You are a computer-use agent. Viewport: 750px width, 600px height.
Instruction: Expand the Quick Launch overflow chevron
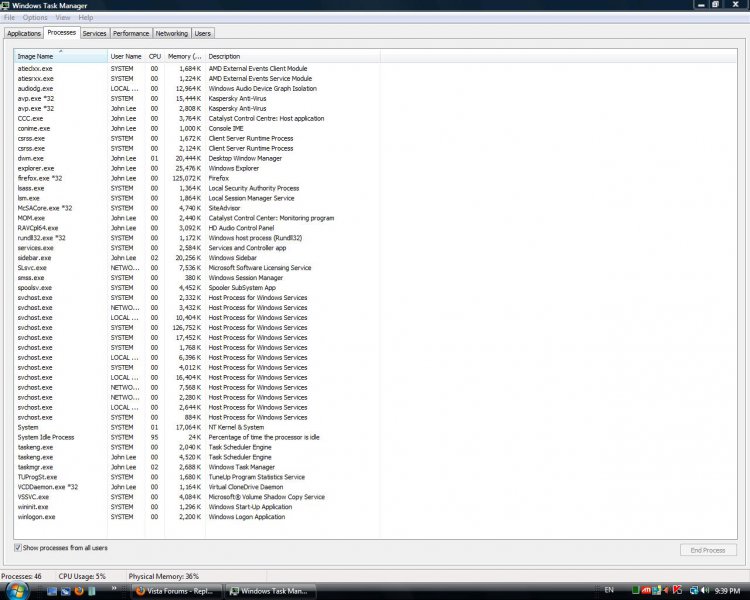pos(114,589)
